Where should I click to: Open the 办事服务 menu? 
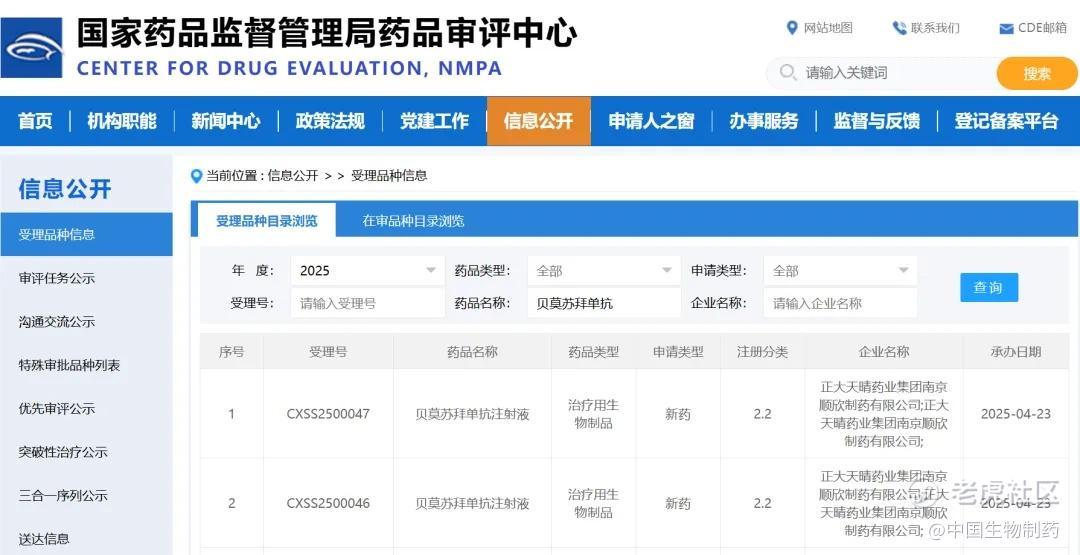point(764,121)
